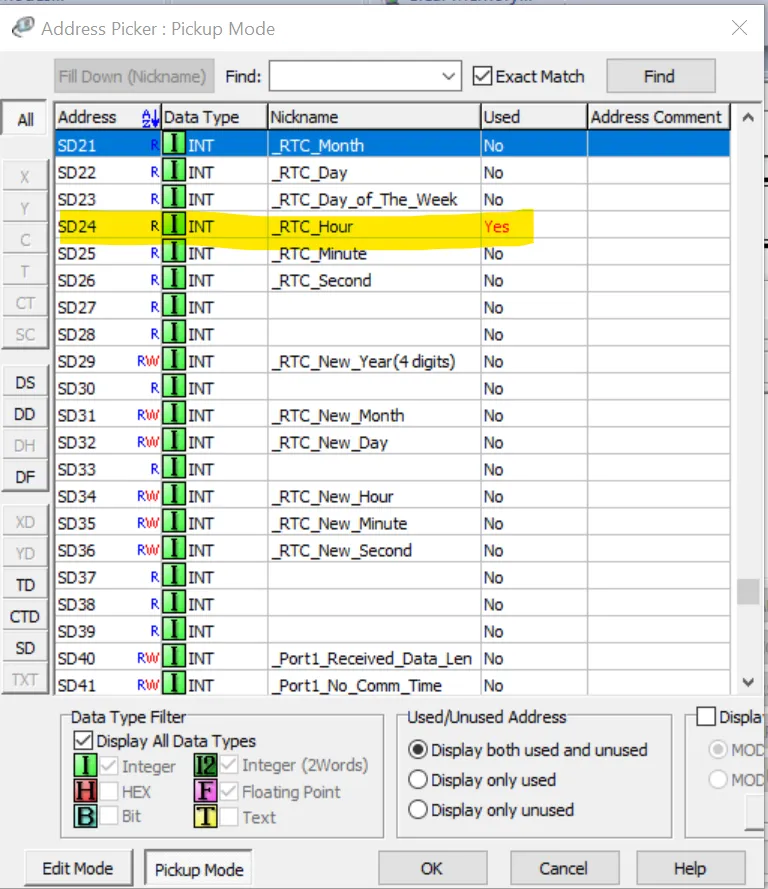This screenshot has width=768, height=889.
Task: Click the Pickup Mode button
Action: pos(199,869)
